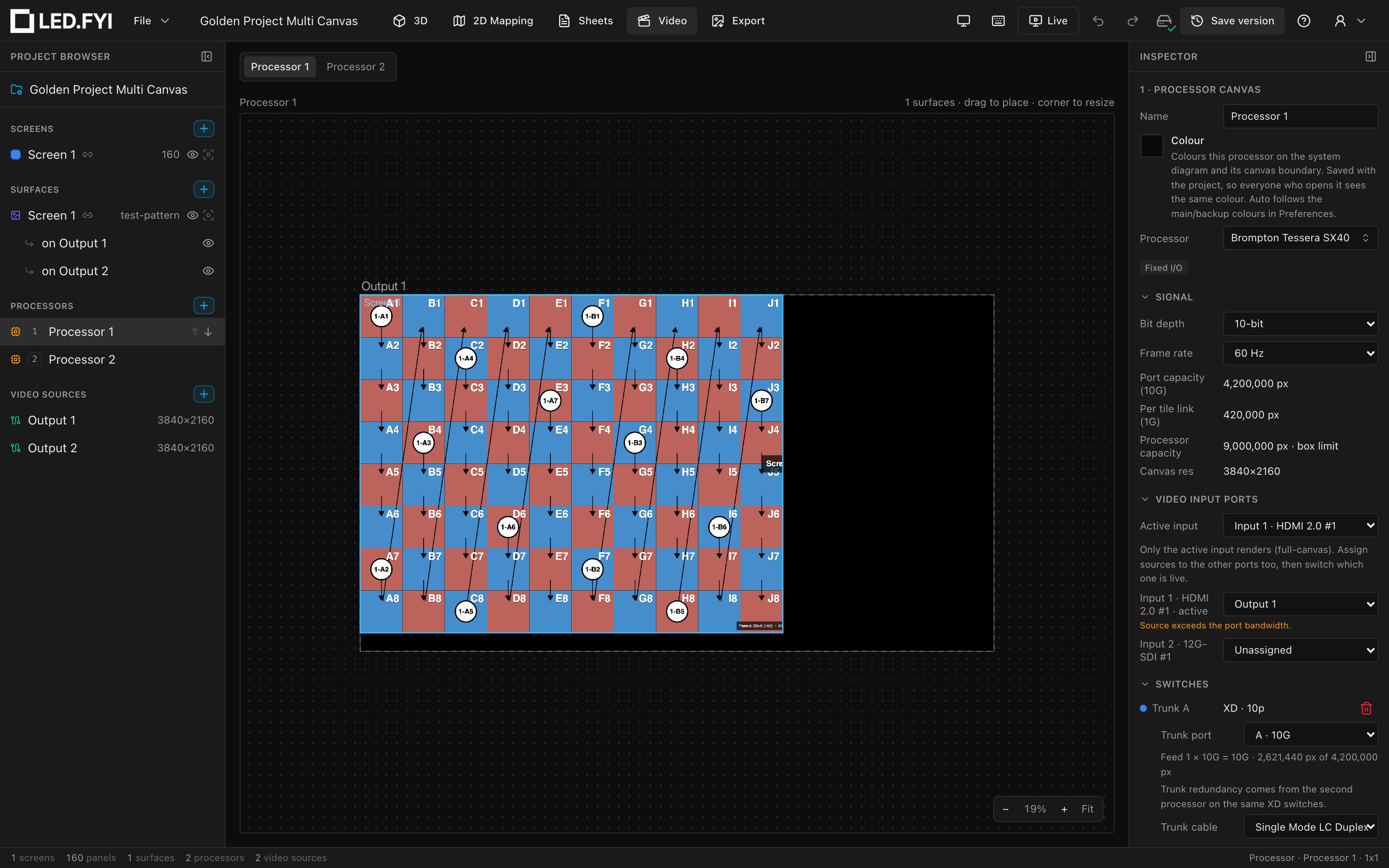Open the Input 2 12G-SDI Unassigned dropdown
Screen dimensions: 1389x868
click(1300, 650)
